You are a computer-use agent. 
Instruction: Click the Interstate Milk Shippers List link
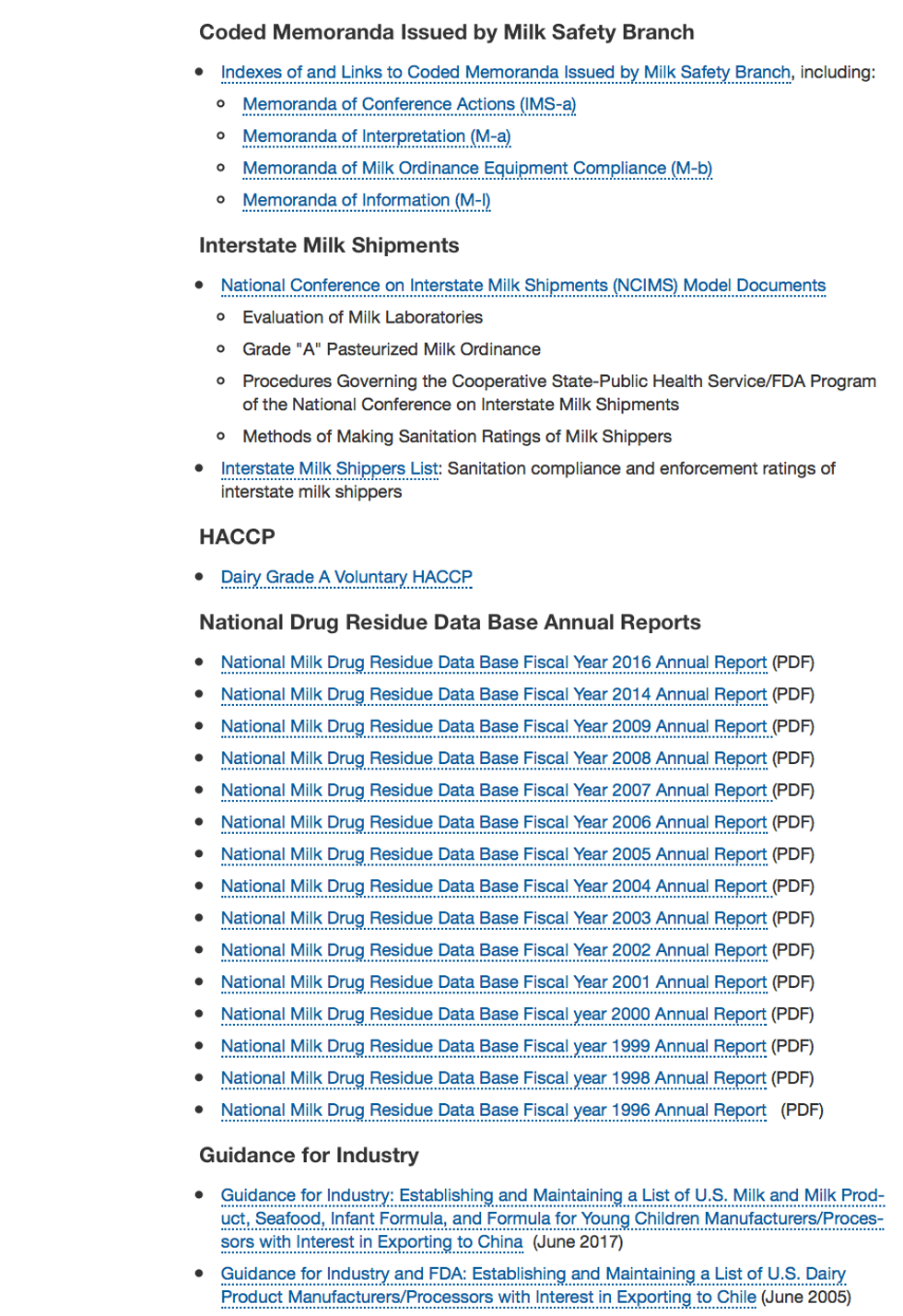pyautogui.click(x=329, y=468)
